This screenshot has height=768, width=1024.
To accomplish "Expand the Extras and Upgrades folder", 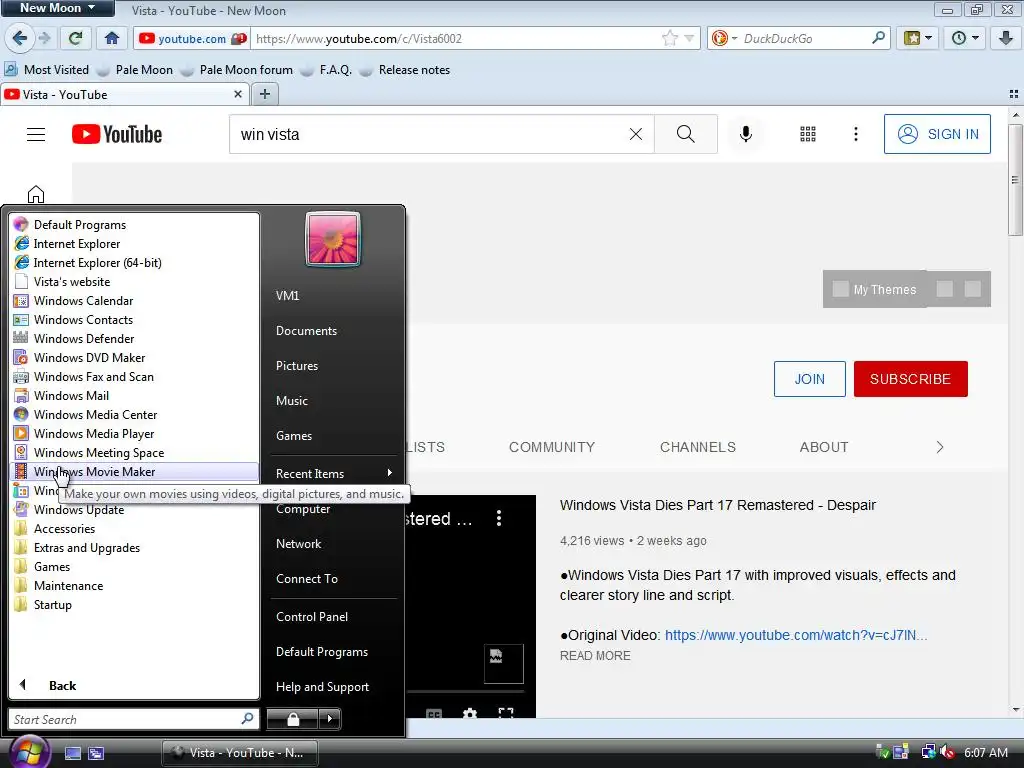I will 135,548.
